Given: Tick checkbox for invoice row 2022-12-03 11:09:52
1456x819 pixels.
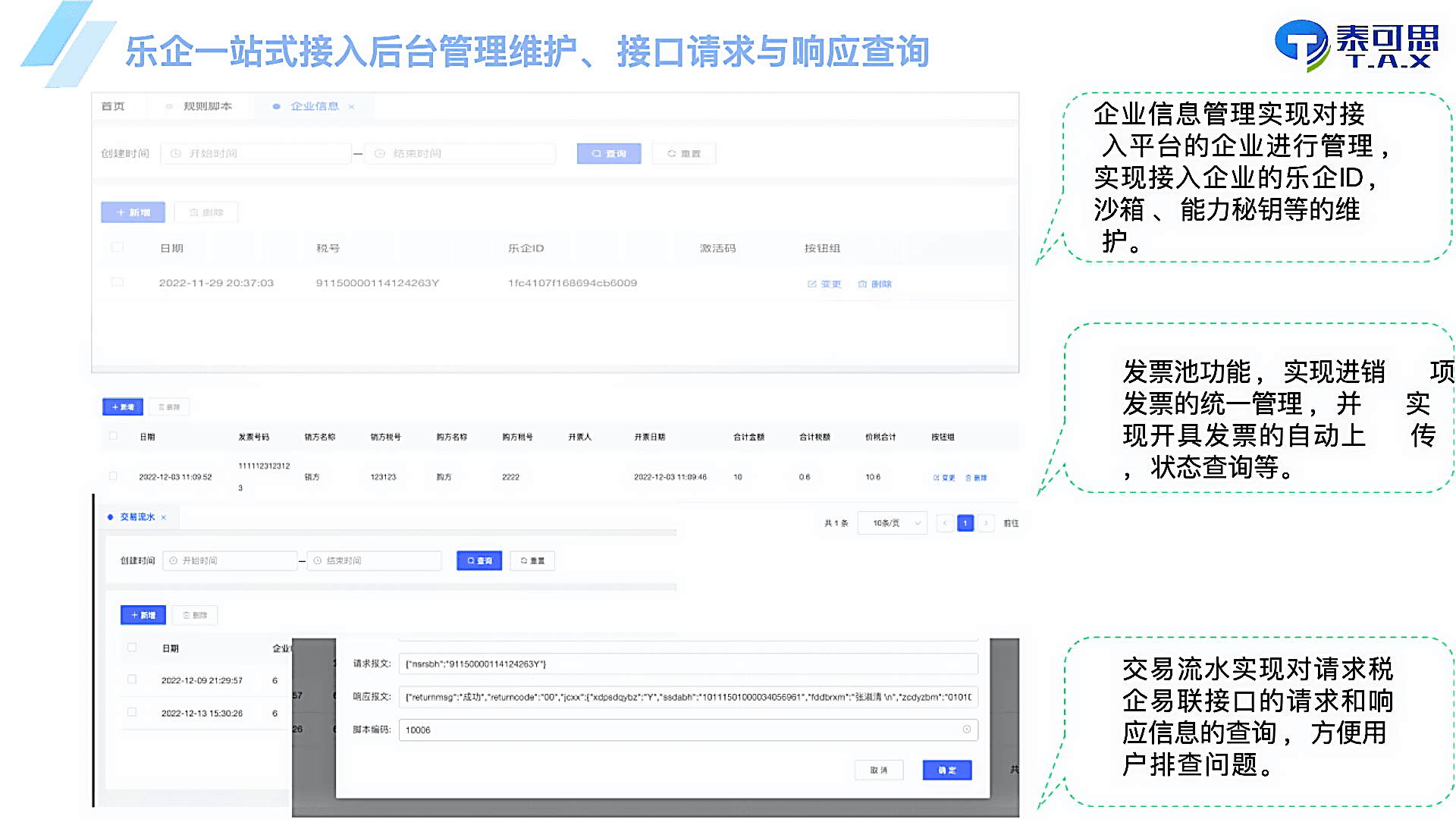Looking at the screenshot, I should pyautogui.click(x=114, y=476).
